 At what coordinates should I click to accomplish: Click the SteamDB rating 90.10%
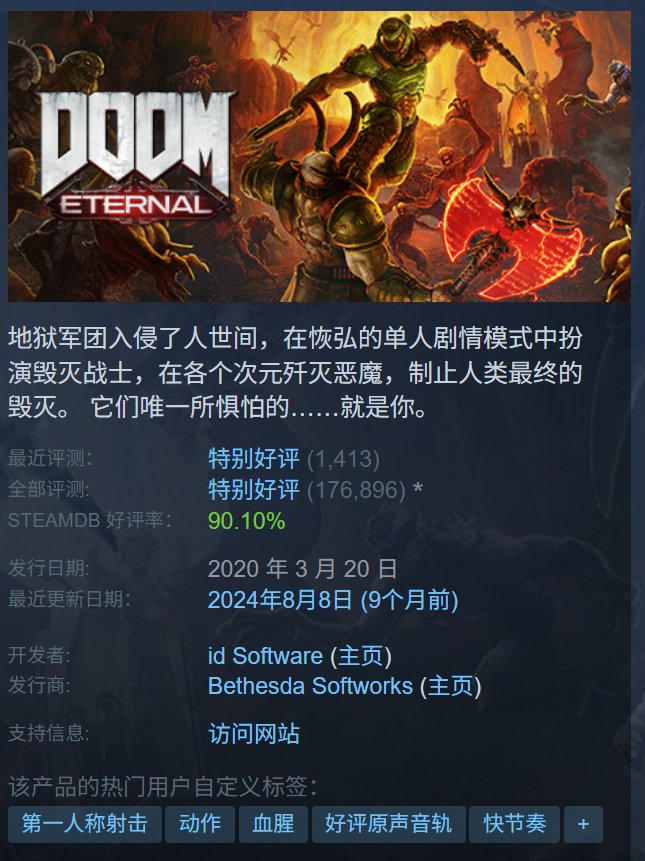[246, 521]
